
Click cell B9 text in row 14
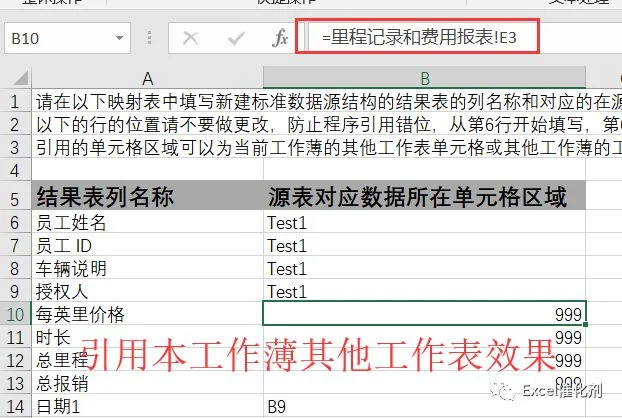[x=424, y=406]
